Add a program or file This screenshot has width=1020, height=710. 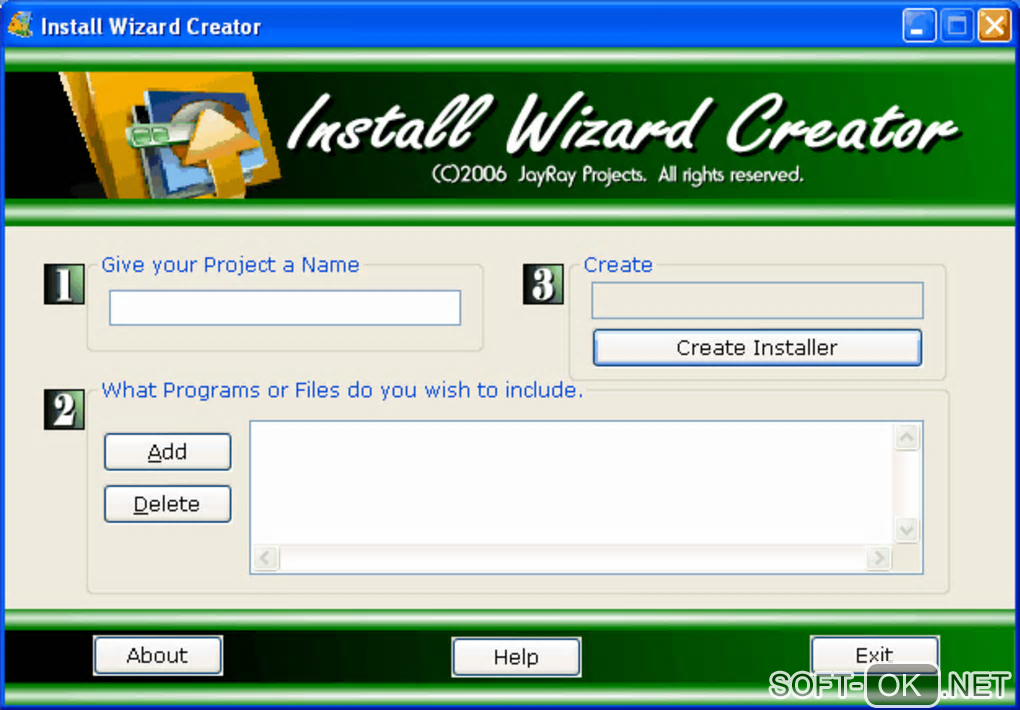[x=167, y=452]
